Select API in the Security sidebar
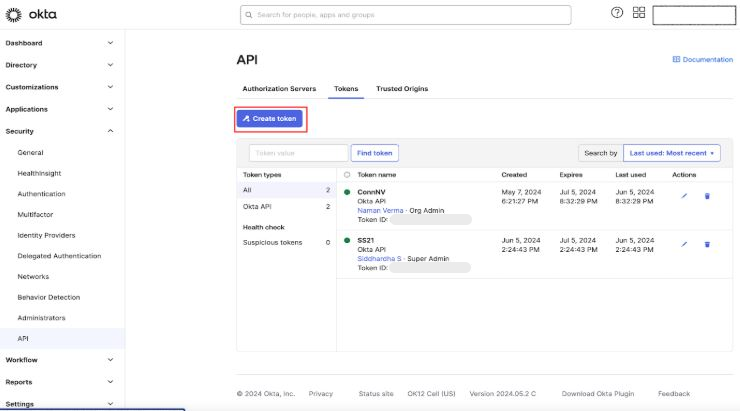This screenshot has height=411, width=740. pyautogui.click(x=62, y=338)
